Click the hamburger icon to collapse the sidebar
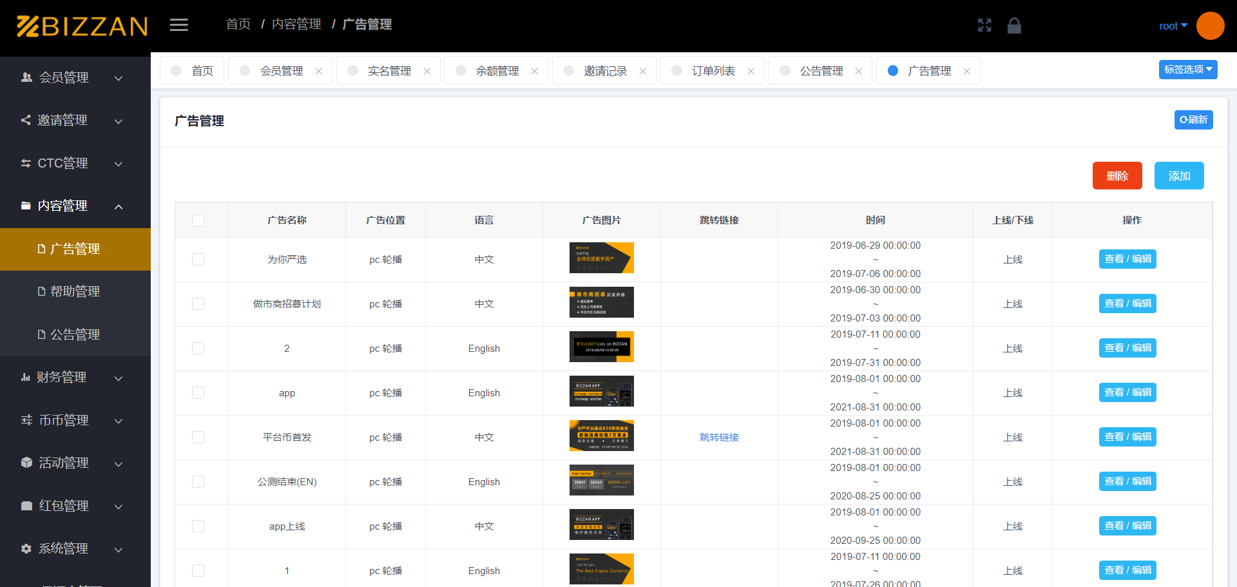The height and width of the screenshot is (587, 1237). [179, 25]
